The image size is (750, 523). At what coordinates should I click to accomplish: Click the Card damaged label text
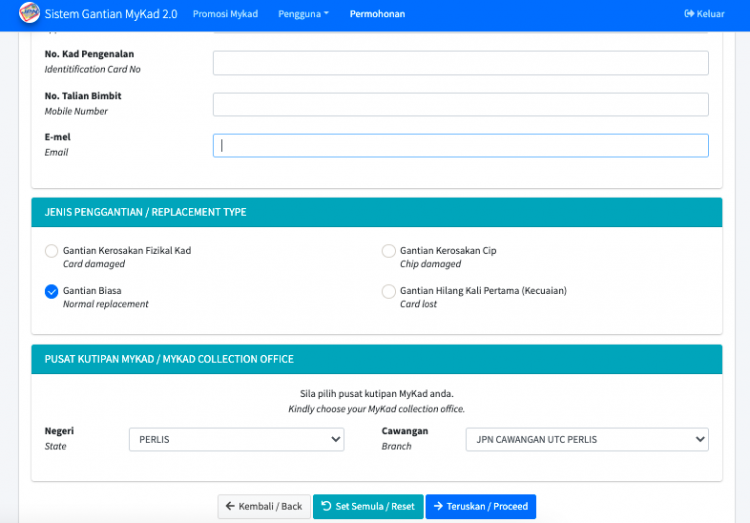(x=94, y=264)
